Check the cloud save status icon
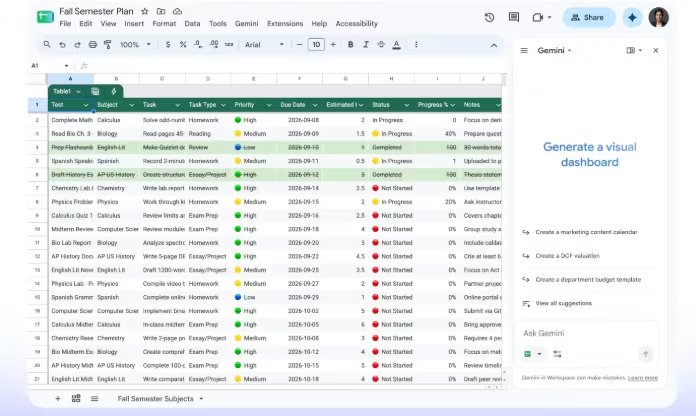This screenshot has height=416, width=696. click(x=177, y=12)
